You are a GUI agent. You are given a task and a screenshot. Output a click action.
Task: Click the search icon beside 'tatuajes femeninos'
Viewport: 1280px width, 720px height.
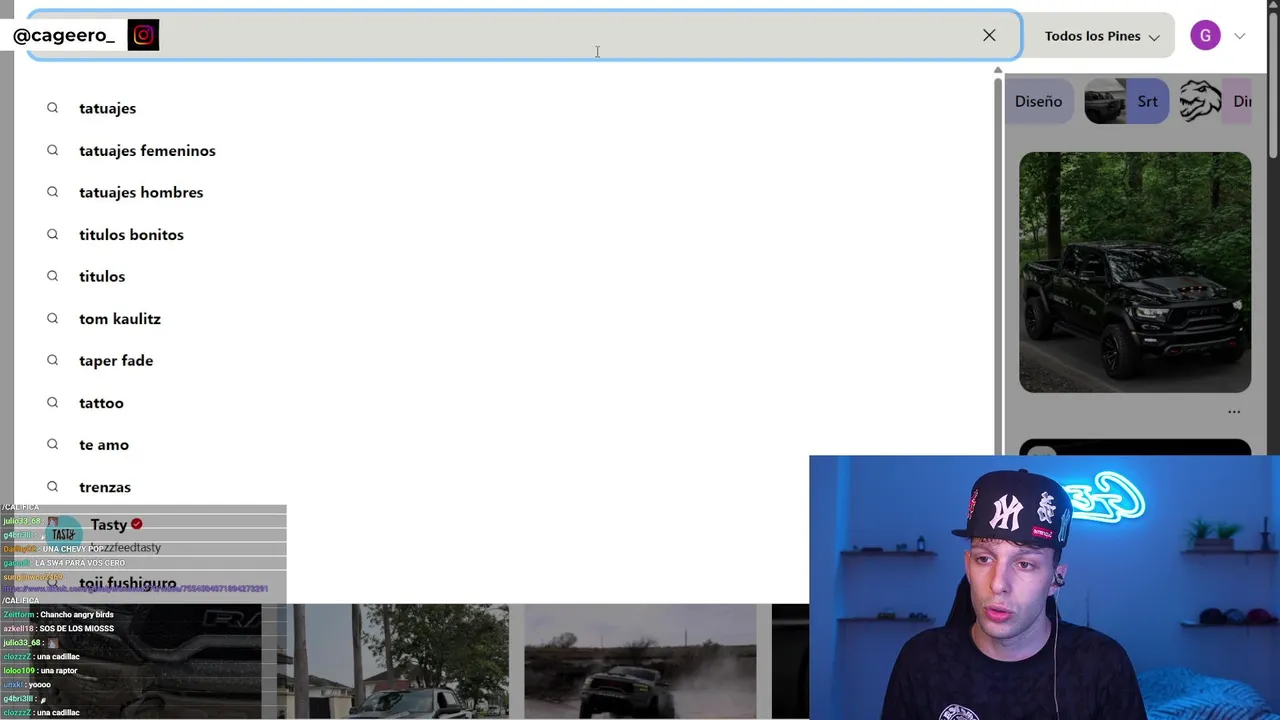click(52, 150)
